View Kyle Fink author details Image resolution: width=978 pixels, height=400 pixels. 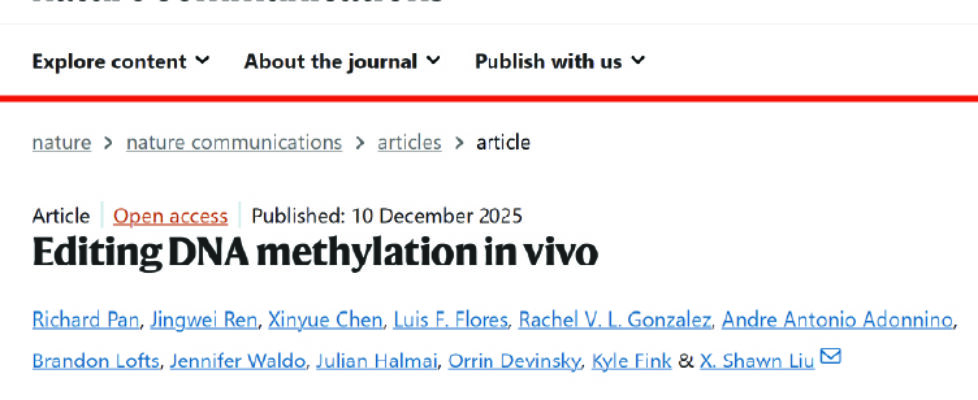point(632,360)
